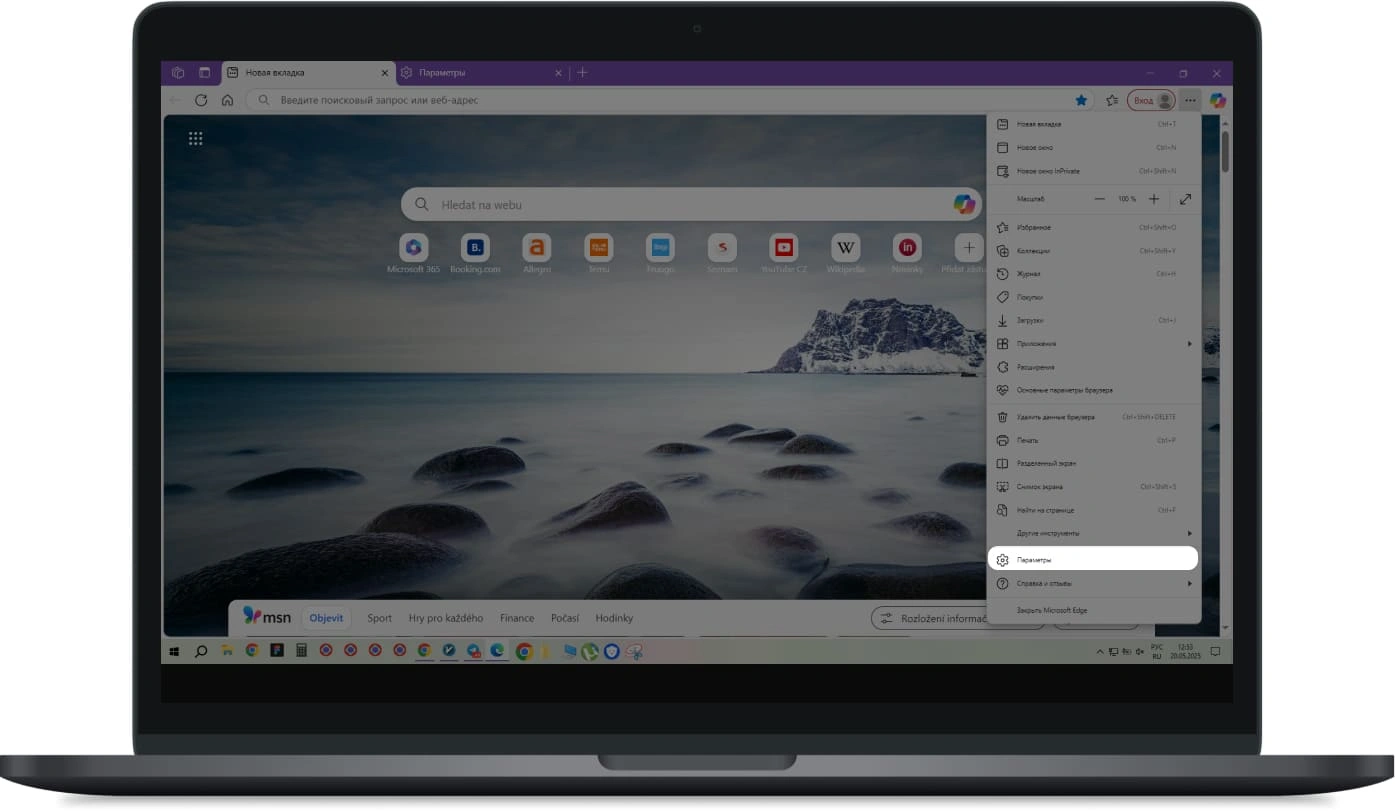
Task: Click the blue bookmark star in address bar
Action: [1081, 100]
